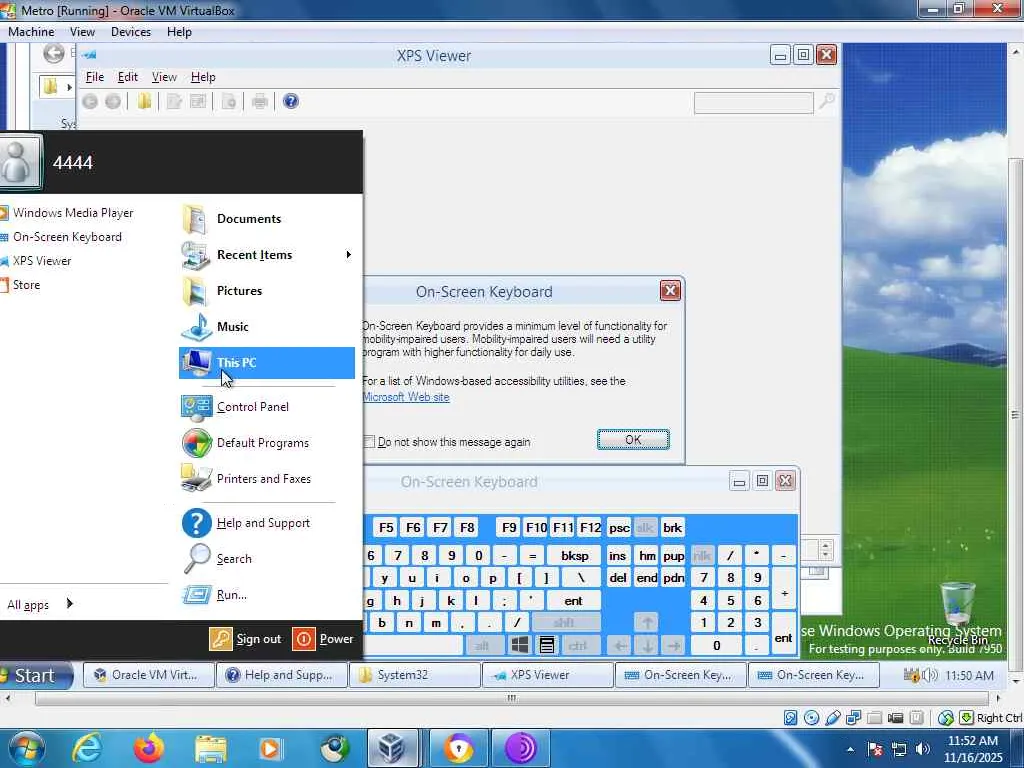Open the folder icon in XPS Viewer toolbar
Screen dimensions: 1024x768
144,101
